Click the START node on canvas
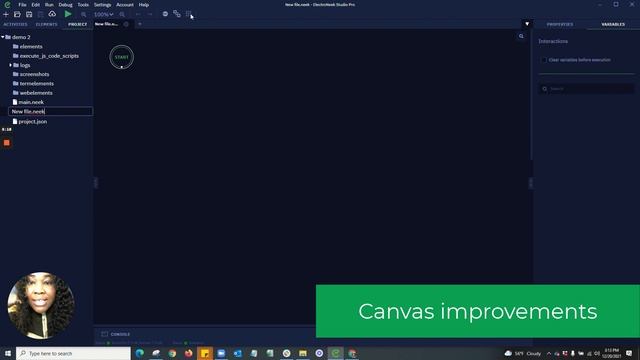 [122, 57]
